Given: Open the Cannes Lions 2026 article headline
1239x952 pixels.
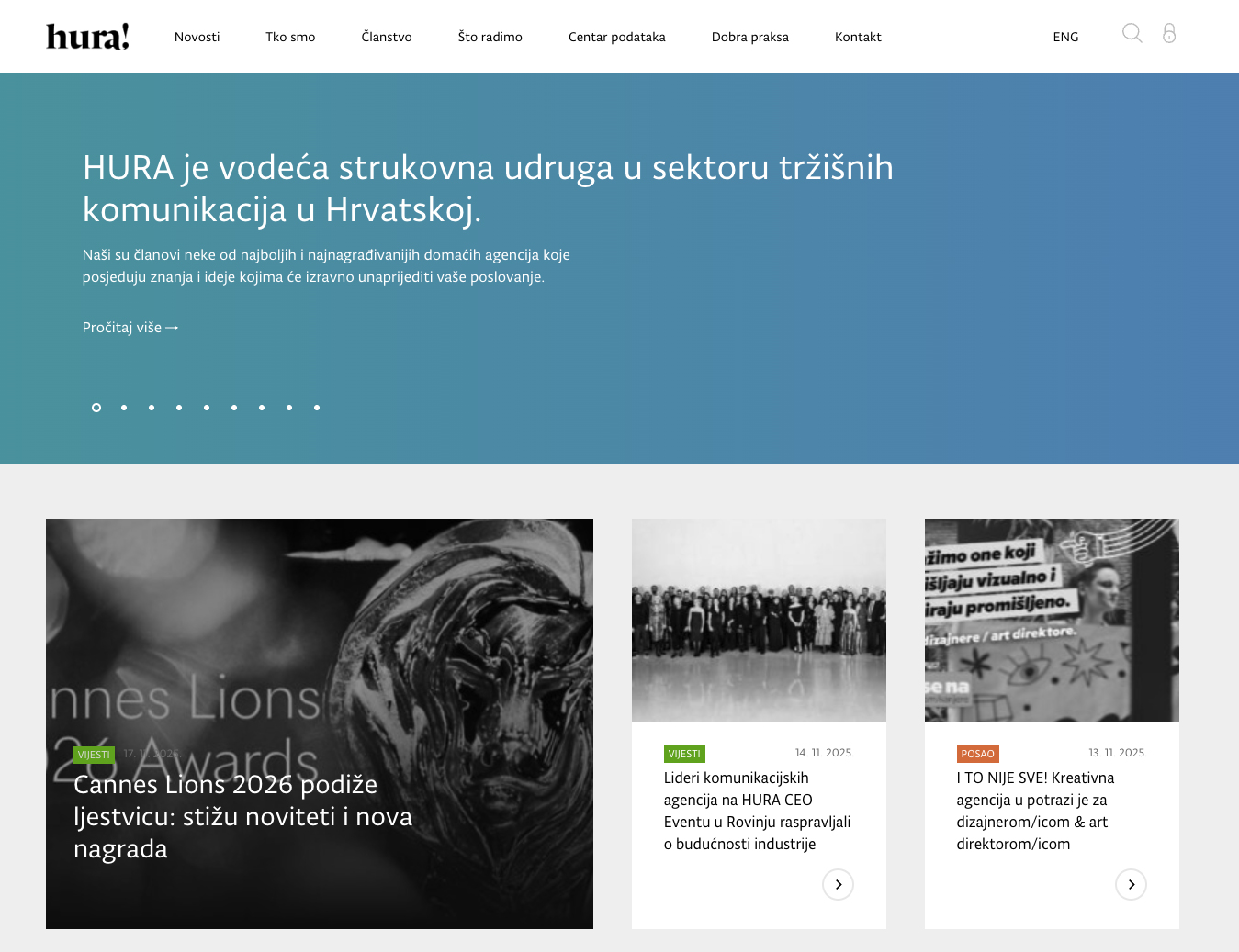Looking at the screenshot, I should click(x=242, y=816).
